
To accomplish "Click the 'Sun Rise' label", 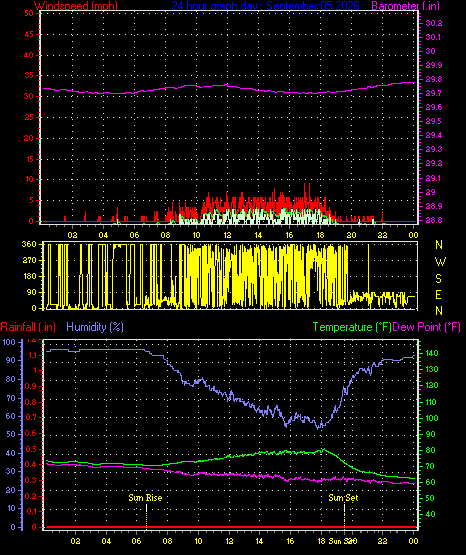I will (145, 498).
